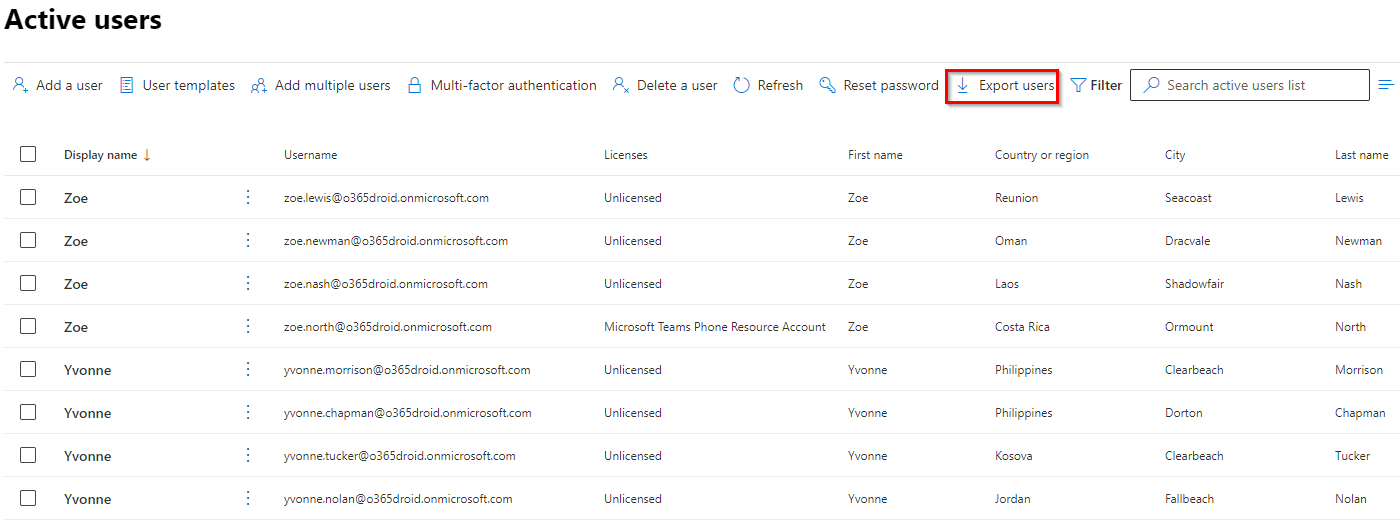Click the Add a user label
The height and width of the screenshot is (522, 1400).
point(69,85)
